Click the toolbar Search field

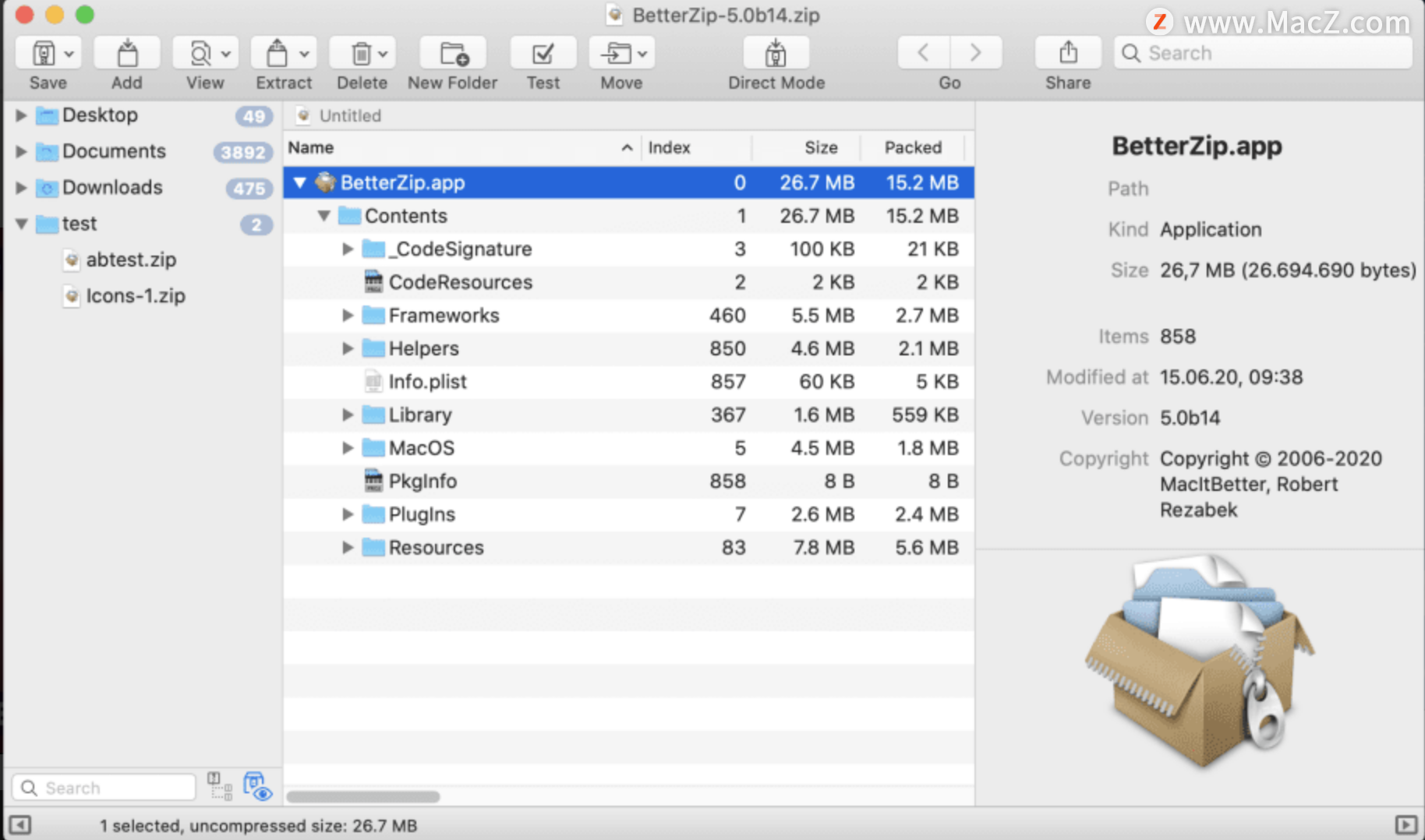pyautogui.click(x=1263, y=53)
